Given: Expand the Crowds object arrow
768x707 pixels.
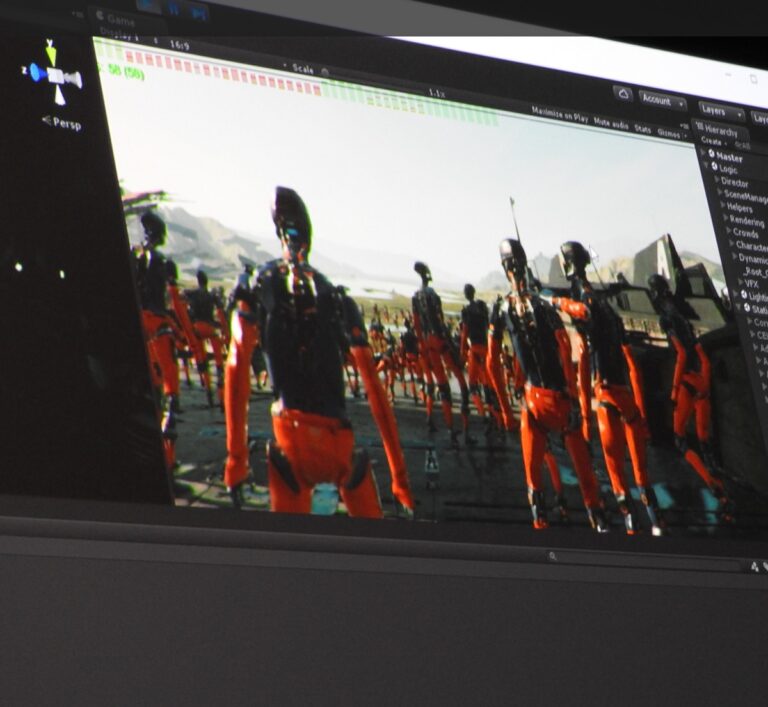Looking at the screenshot, I should [728, 230].
